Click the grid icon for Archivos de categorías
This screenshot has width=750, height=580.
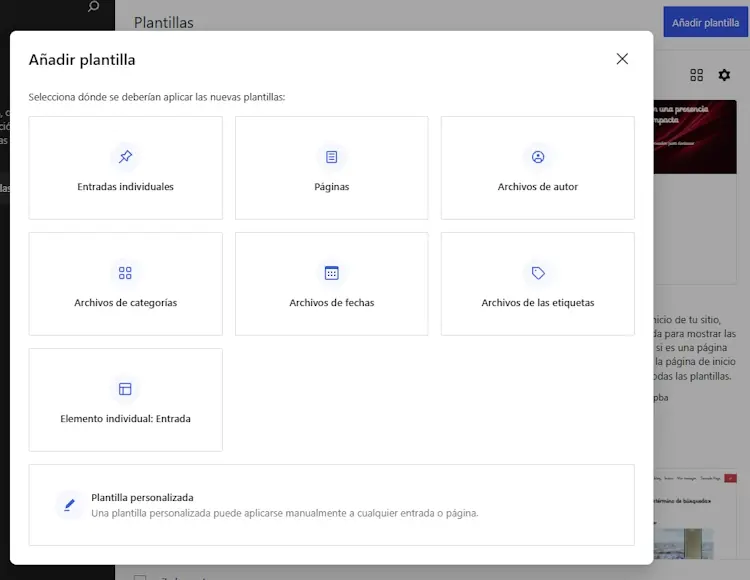coord(125,273)
